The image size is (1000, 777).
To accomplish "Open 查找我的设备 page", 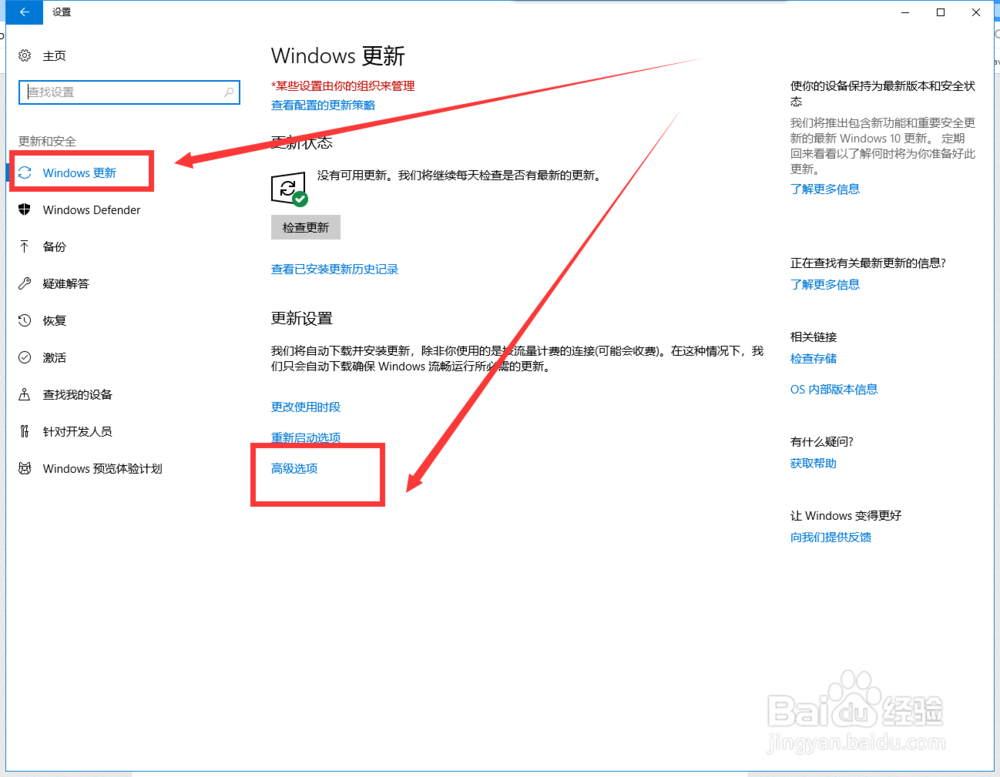I will point(77,395).
